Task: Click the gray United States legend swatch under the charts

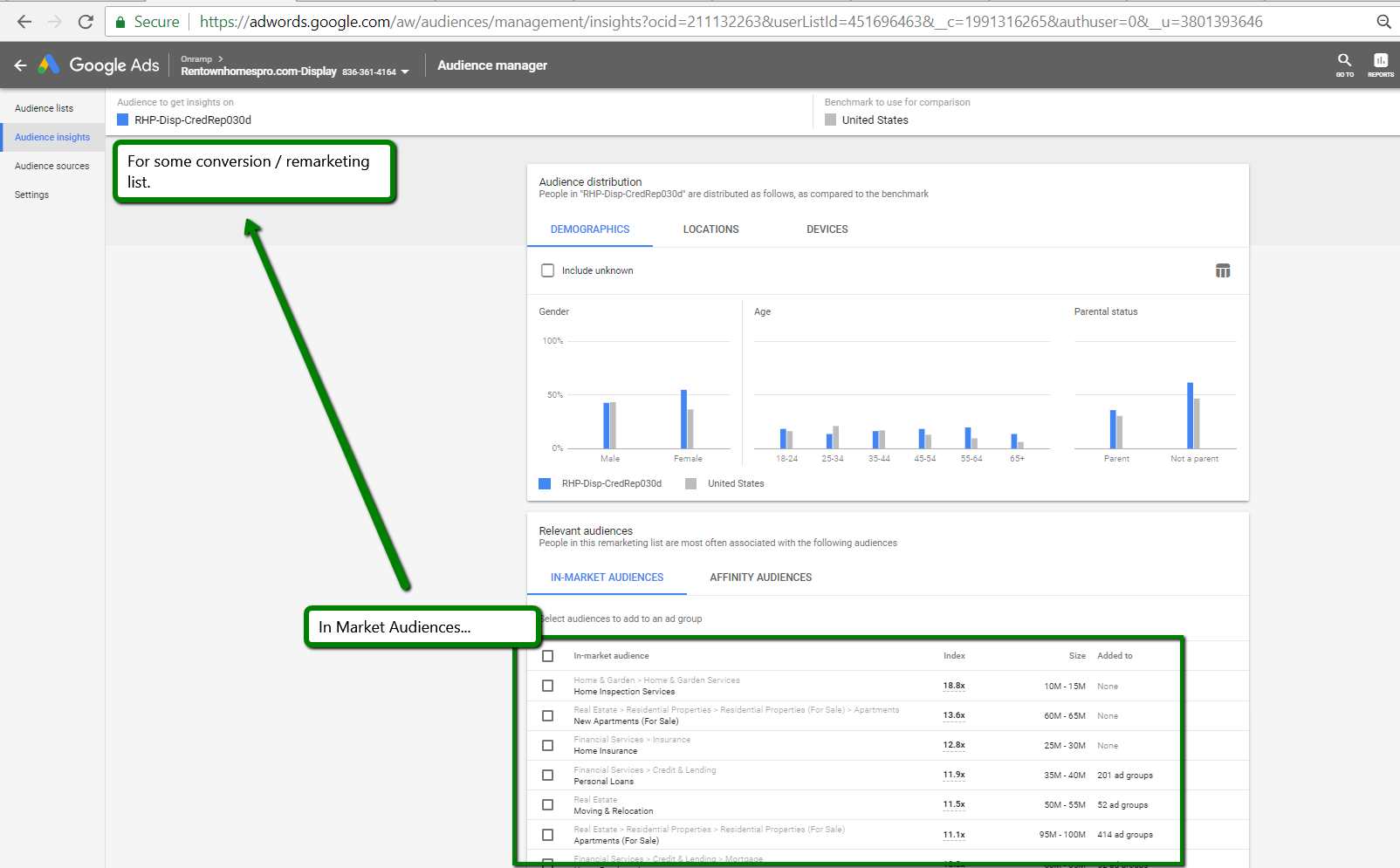Action: click(x=690, y=483)
